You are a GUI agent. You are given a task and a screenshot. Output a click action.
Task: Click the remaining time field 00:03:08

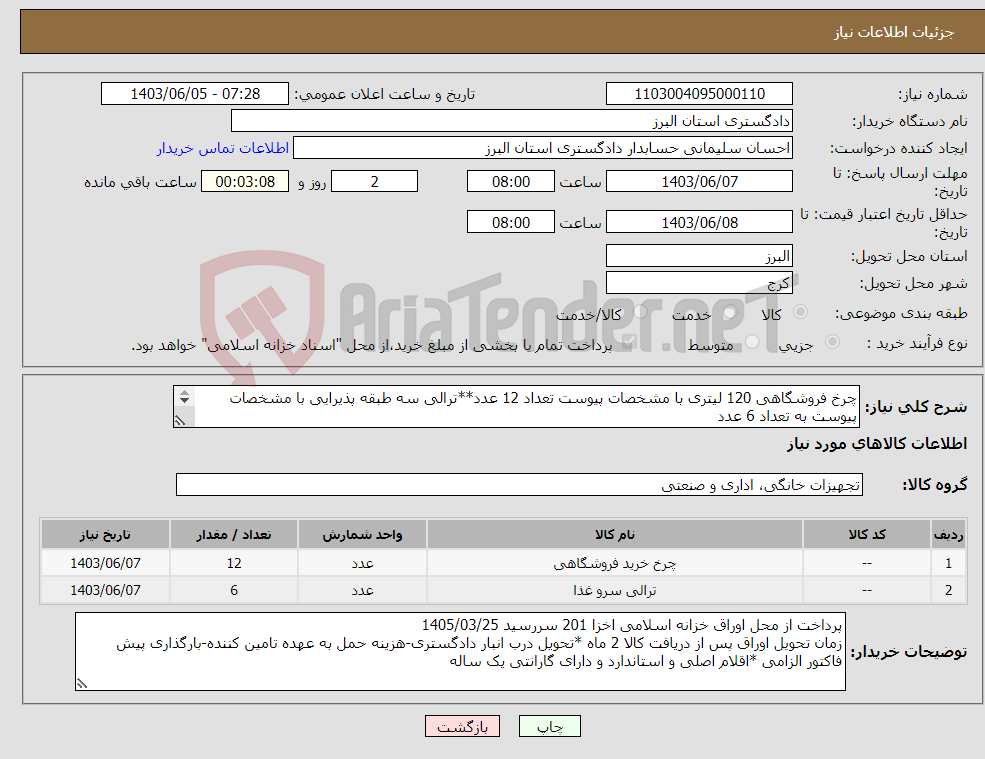245,182
